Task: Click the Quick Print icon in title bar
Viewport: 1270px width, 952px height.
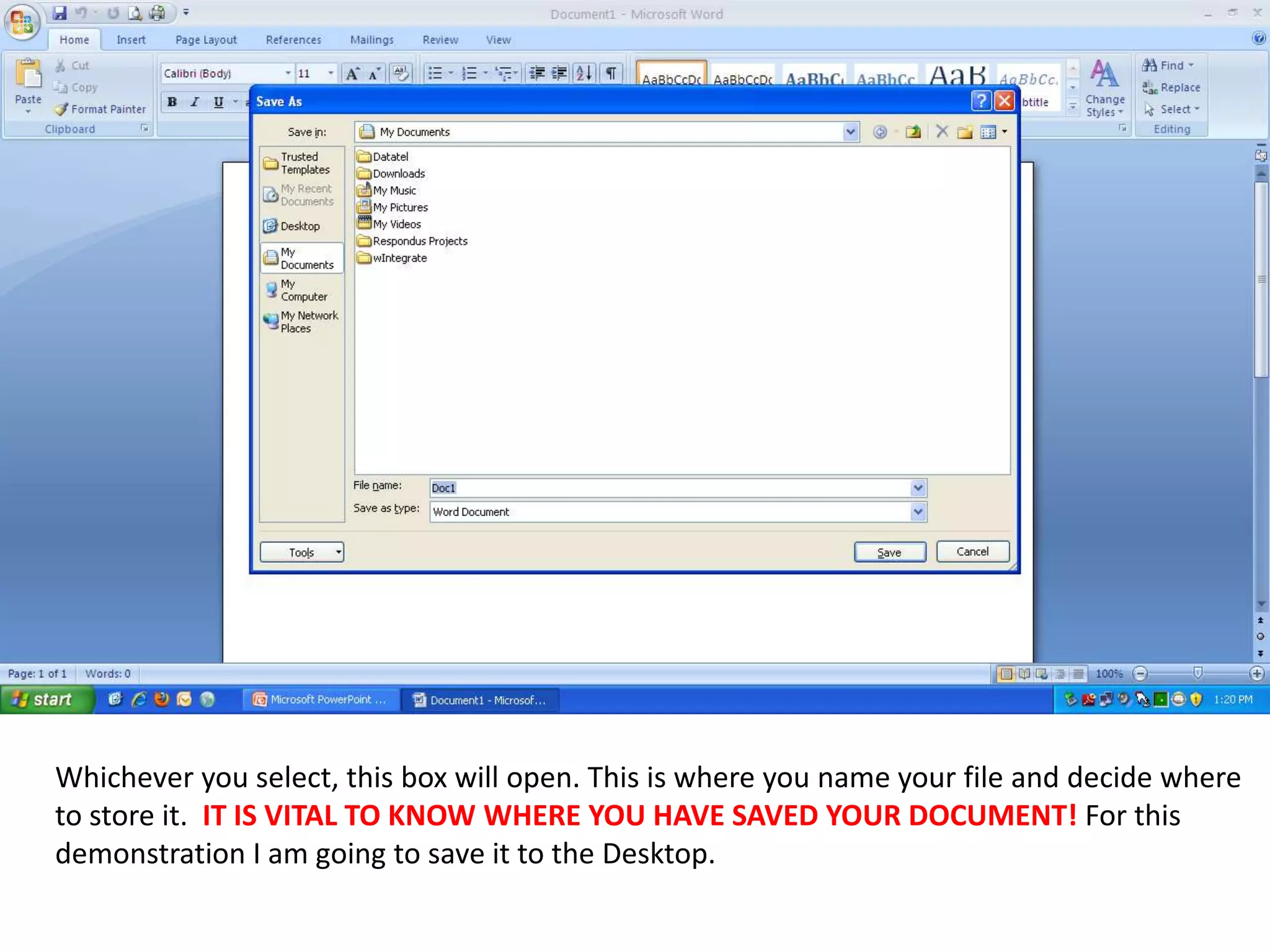Action: 158,12
